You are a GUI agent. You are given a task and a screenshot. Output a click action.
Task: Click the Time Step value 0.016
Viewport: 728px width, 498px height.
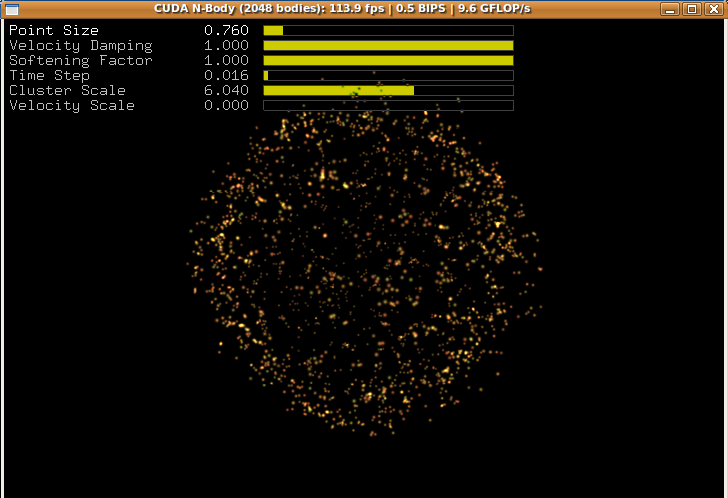[x=226, y=76]
